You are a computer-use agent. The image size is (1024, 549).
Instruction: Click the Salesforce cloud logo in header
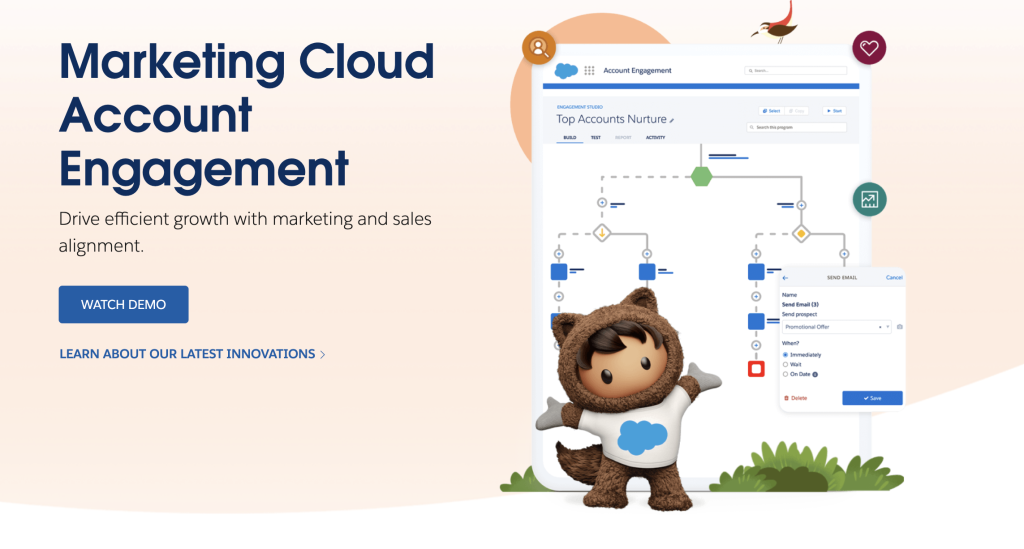click(566, 71)
